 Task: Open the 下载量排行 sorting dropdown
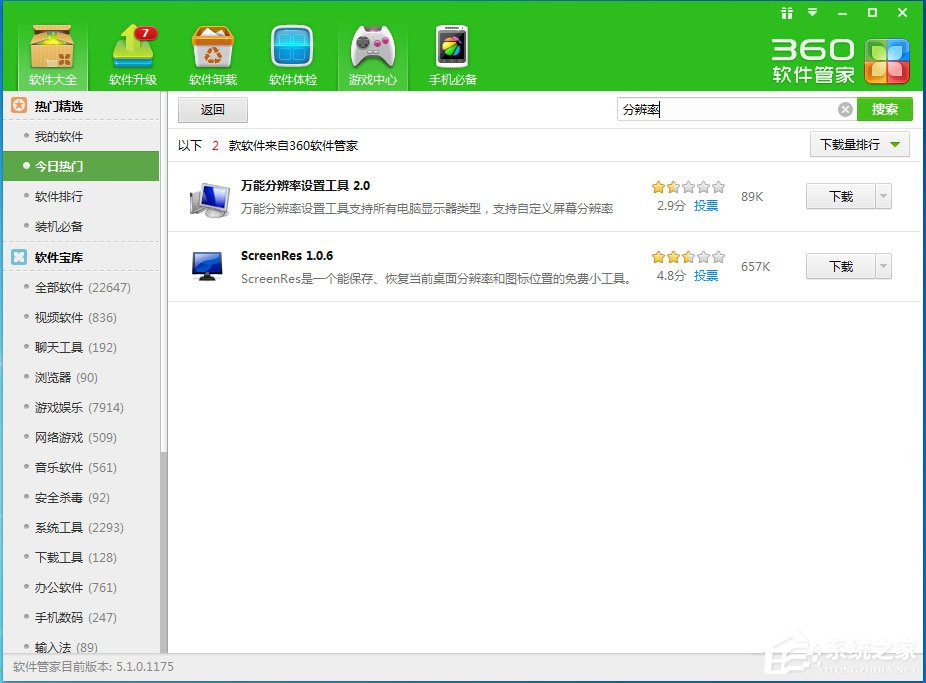click(858, 144)
